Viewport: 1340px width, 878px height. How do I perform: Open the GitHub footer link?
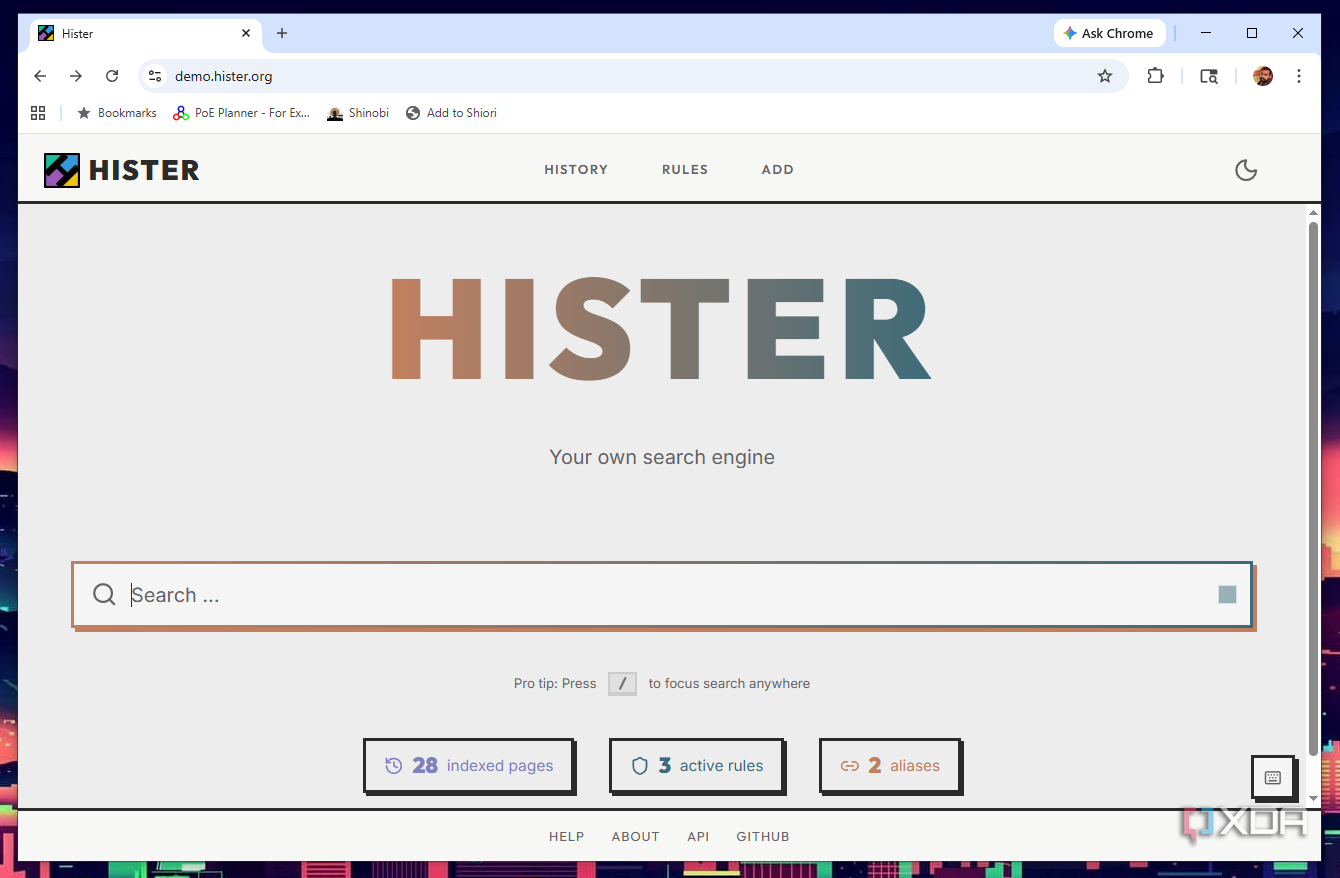pyautogui.click(x=763, y=837)
